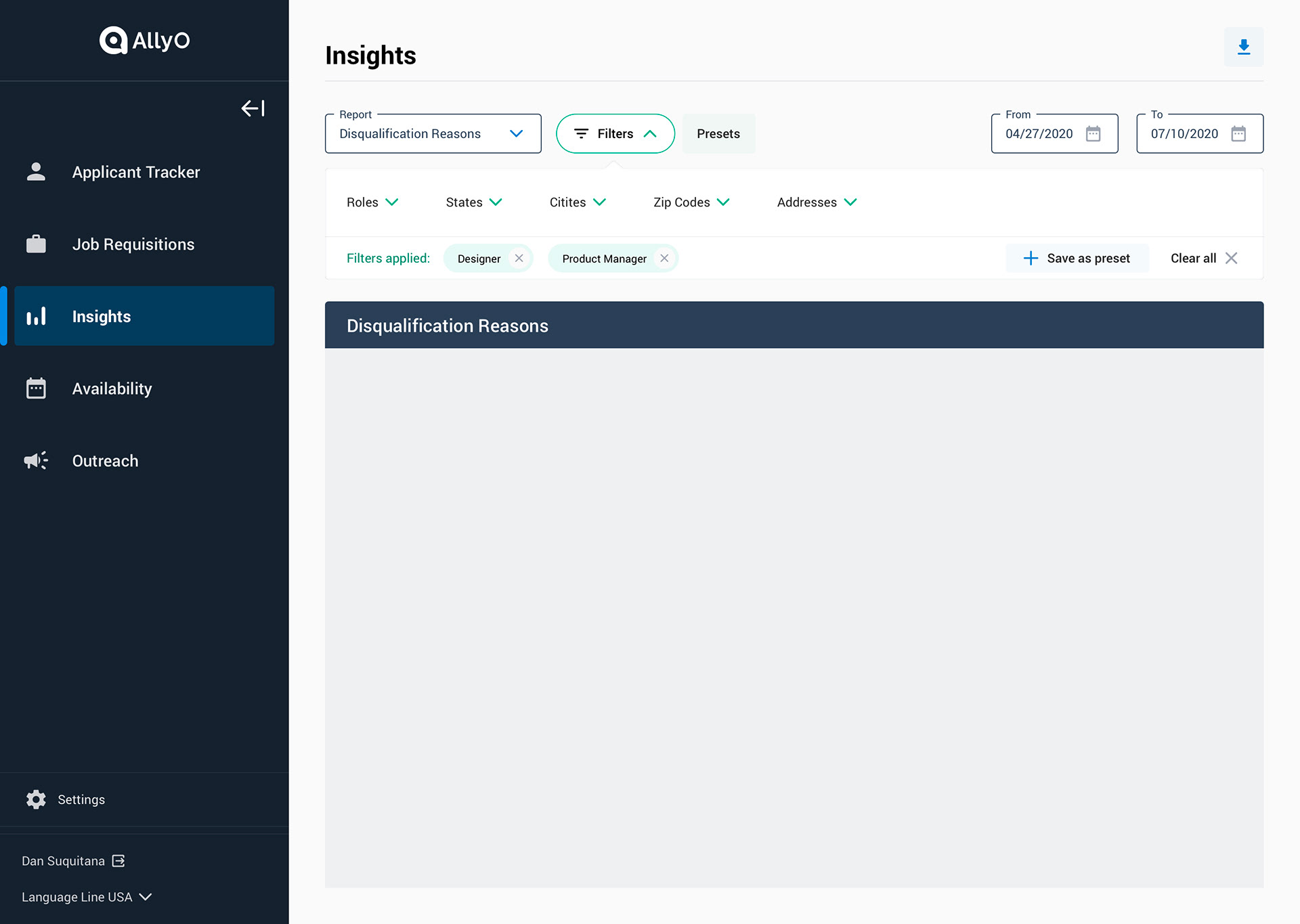Expand the Roles filter dropdown
Screen dimensions: 1300x924
coord(372,202)
